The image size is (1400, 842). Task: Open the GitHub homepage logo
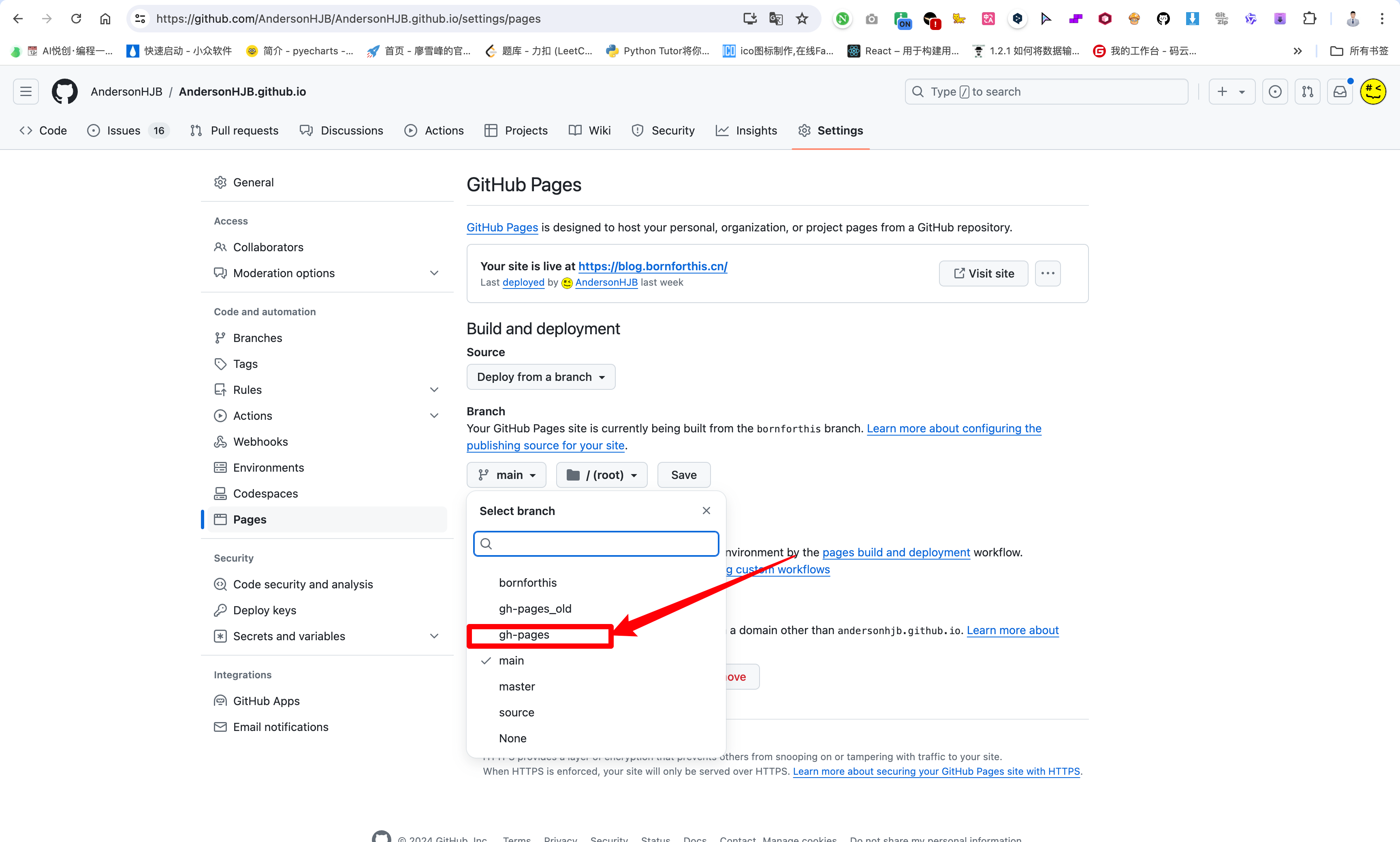click(x=65, y=91)
